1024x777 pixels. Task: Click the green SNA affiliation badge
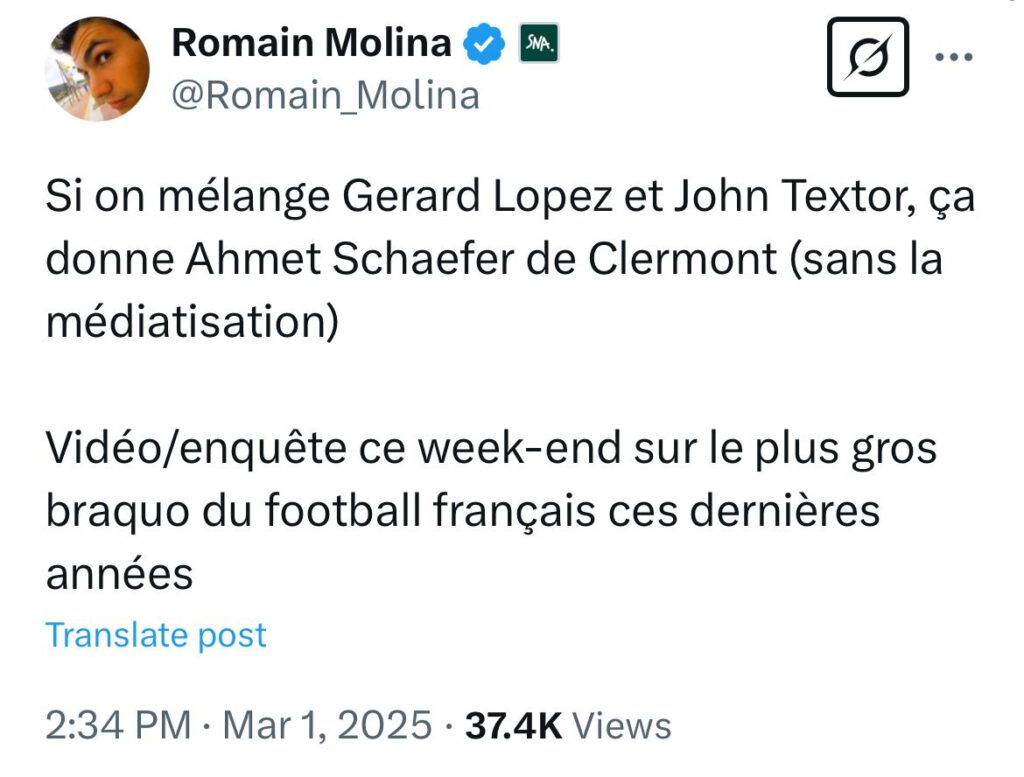tap(540, 45)
